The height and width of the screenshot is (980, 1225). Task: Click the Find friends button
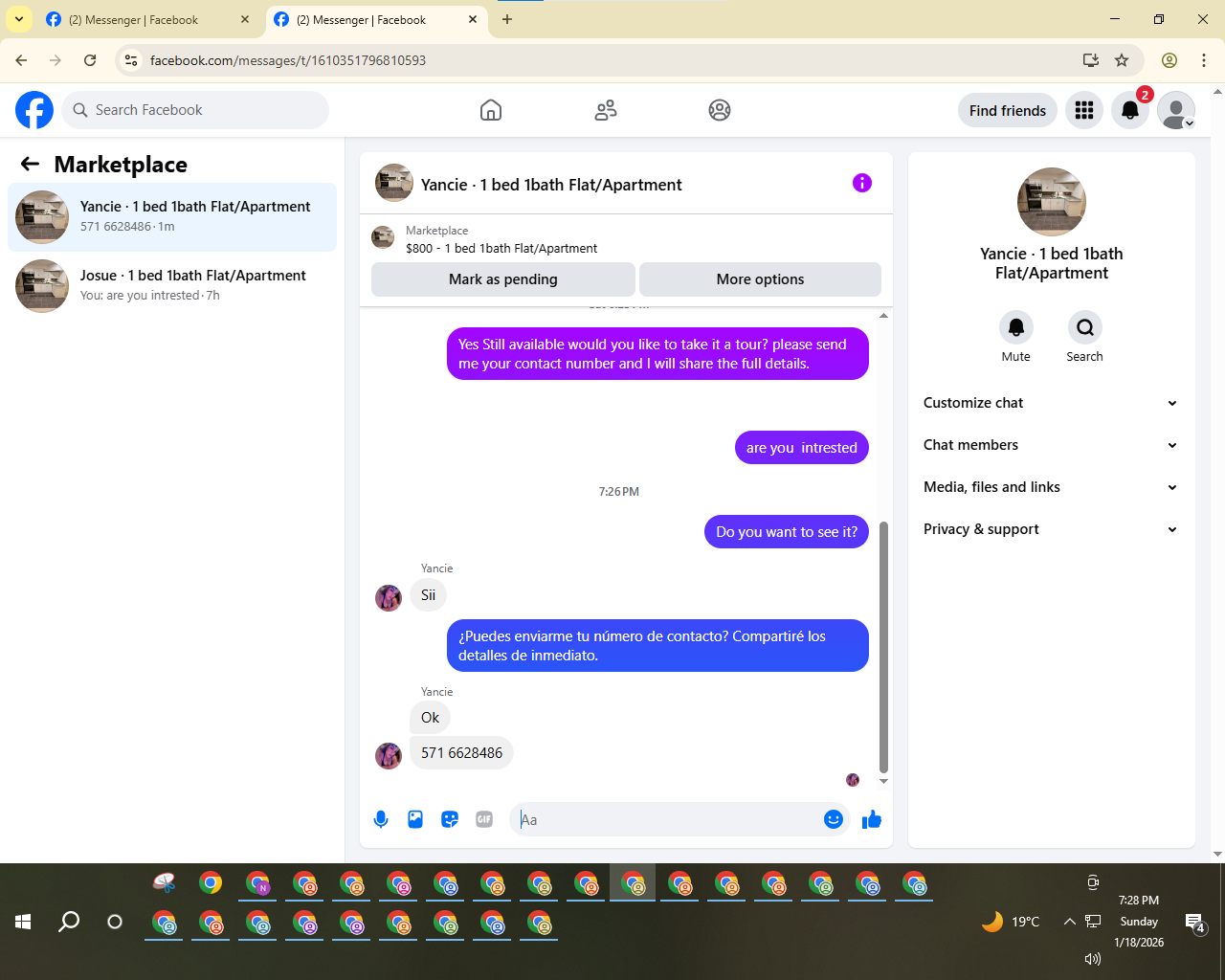(x=1008, y=111)
